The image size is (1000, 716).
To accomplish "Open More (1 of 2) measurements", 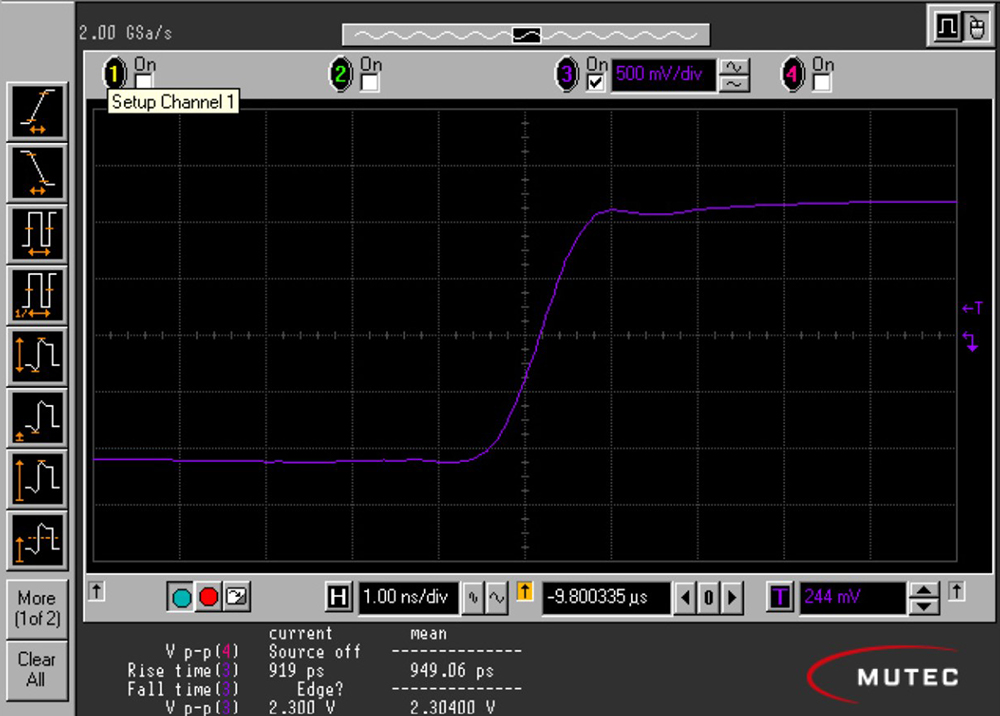I will click(x=38, y=608).
